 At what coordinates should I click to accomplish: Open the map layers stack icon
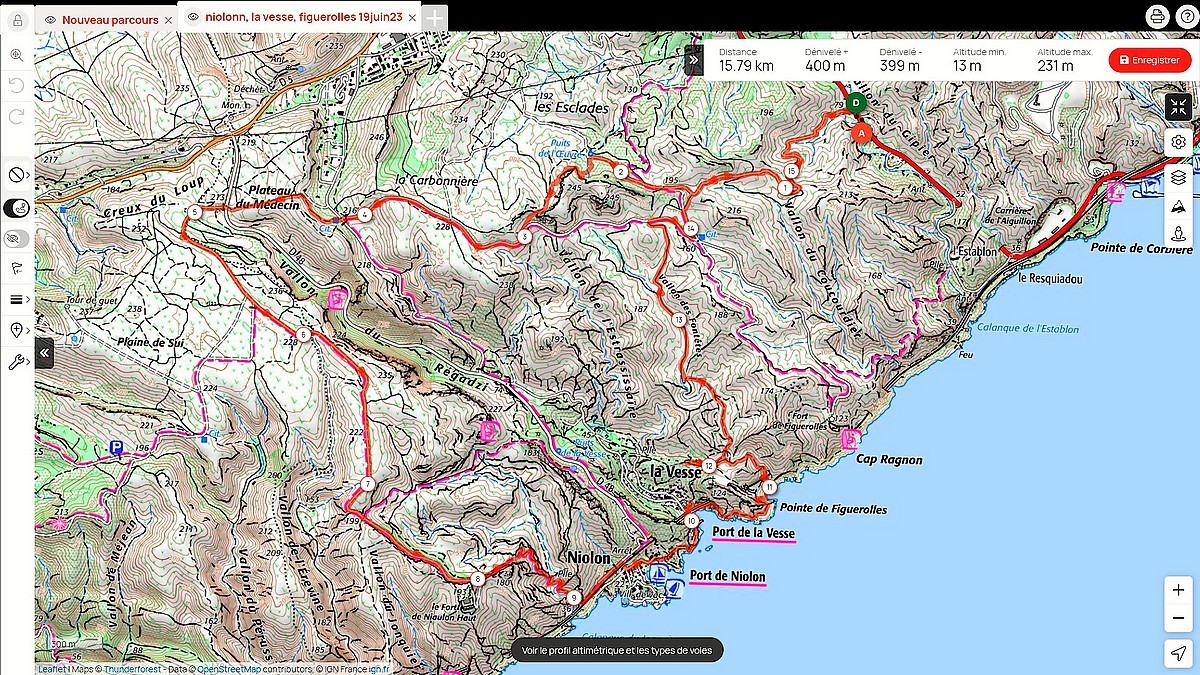point(1179,177)
